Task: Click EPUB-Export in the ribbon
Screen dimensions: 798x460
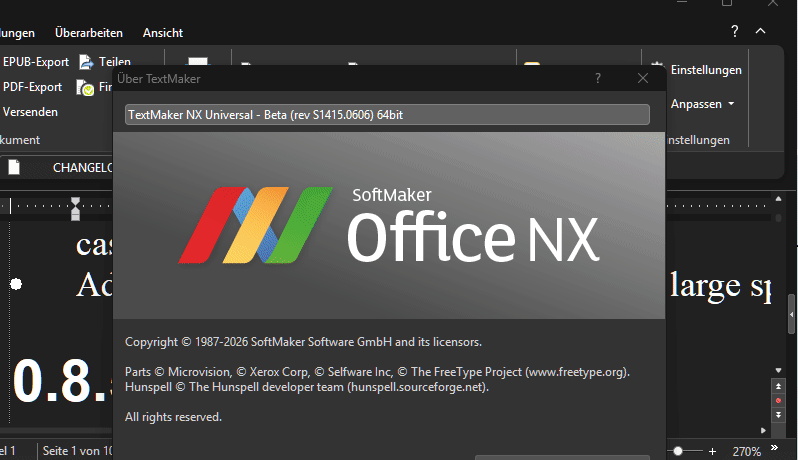Action: [x=36, y=62]
